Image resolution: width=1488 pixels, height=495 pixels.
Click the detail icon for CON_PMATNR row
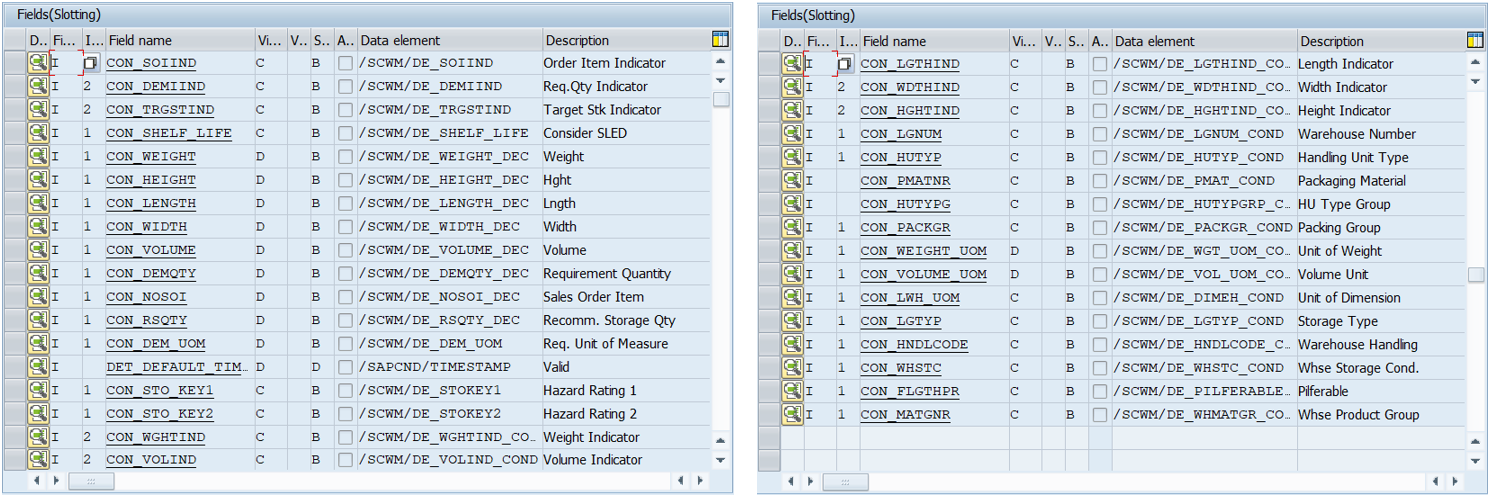pos(792,181)
